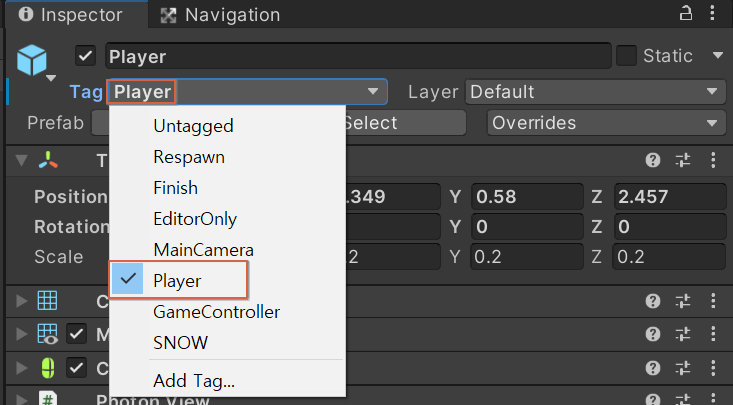Image resolution: width=733 pixels, height=405 pixels.
Task: Open the Layer dropdown set to Default
Action: point(595,92)
